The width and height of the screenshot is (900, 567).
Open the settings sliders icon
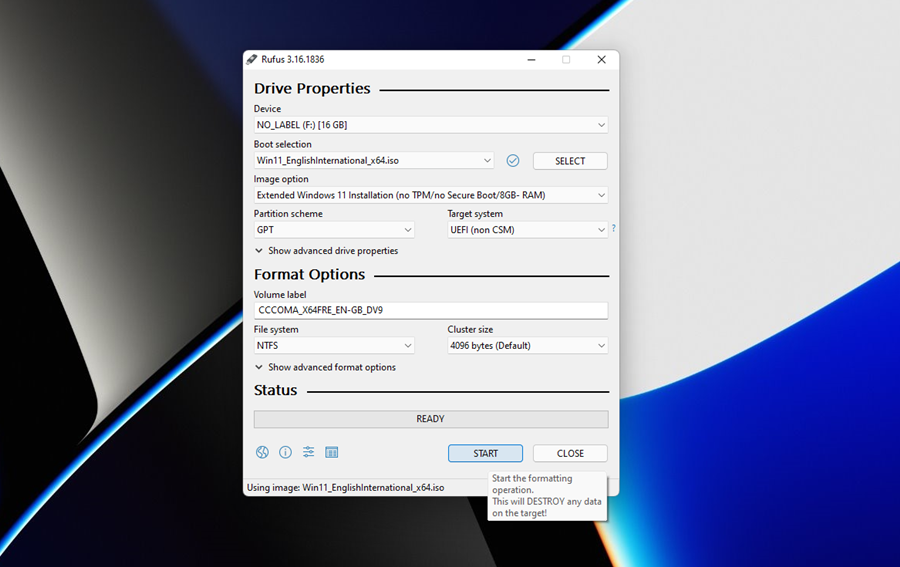point(308,452)
